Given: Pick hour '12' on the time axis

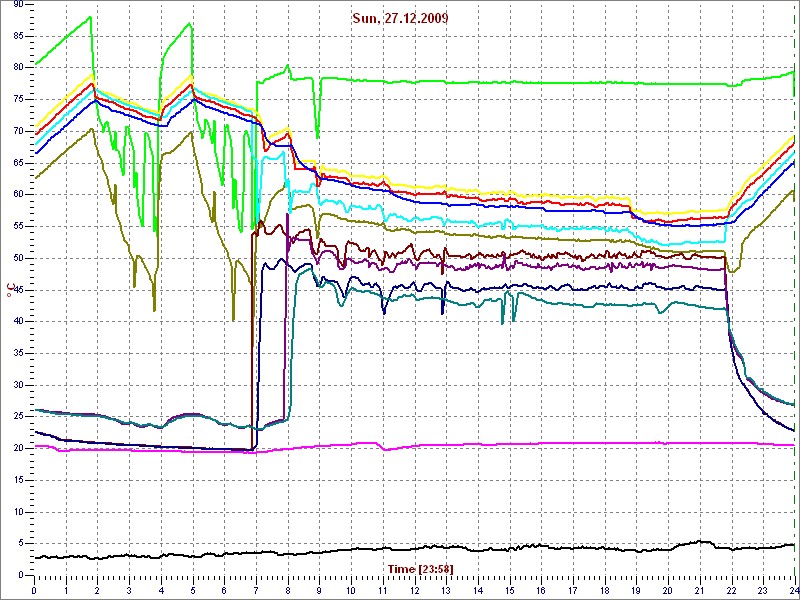Looking at the screenshot, I should pyautogui.click(x=414, y=590).
